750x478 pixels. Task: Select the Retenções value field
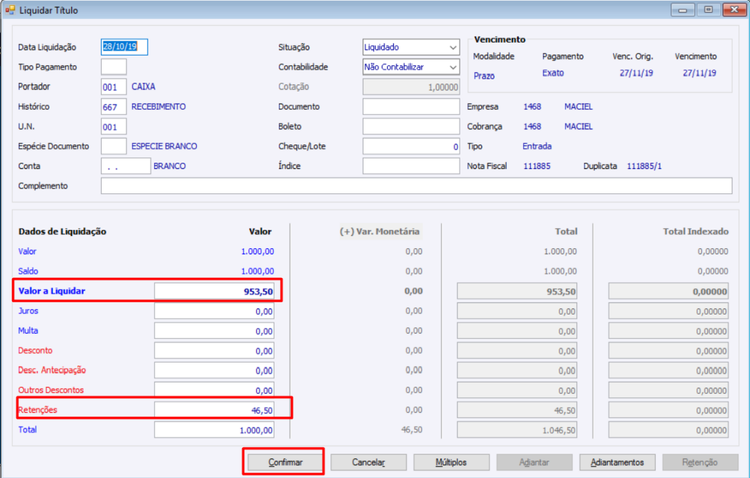pyautogui.click(x=214, y=410)
